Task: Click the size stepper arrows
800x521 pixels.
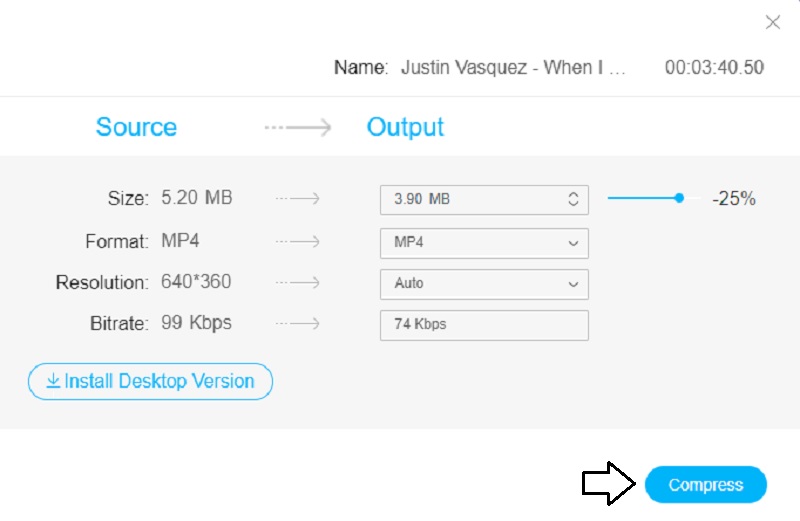Action: (x=573, y=199)
